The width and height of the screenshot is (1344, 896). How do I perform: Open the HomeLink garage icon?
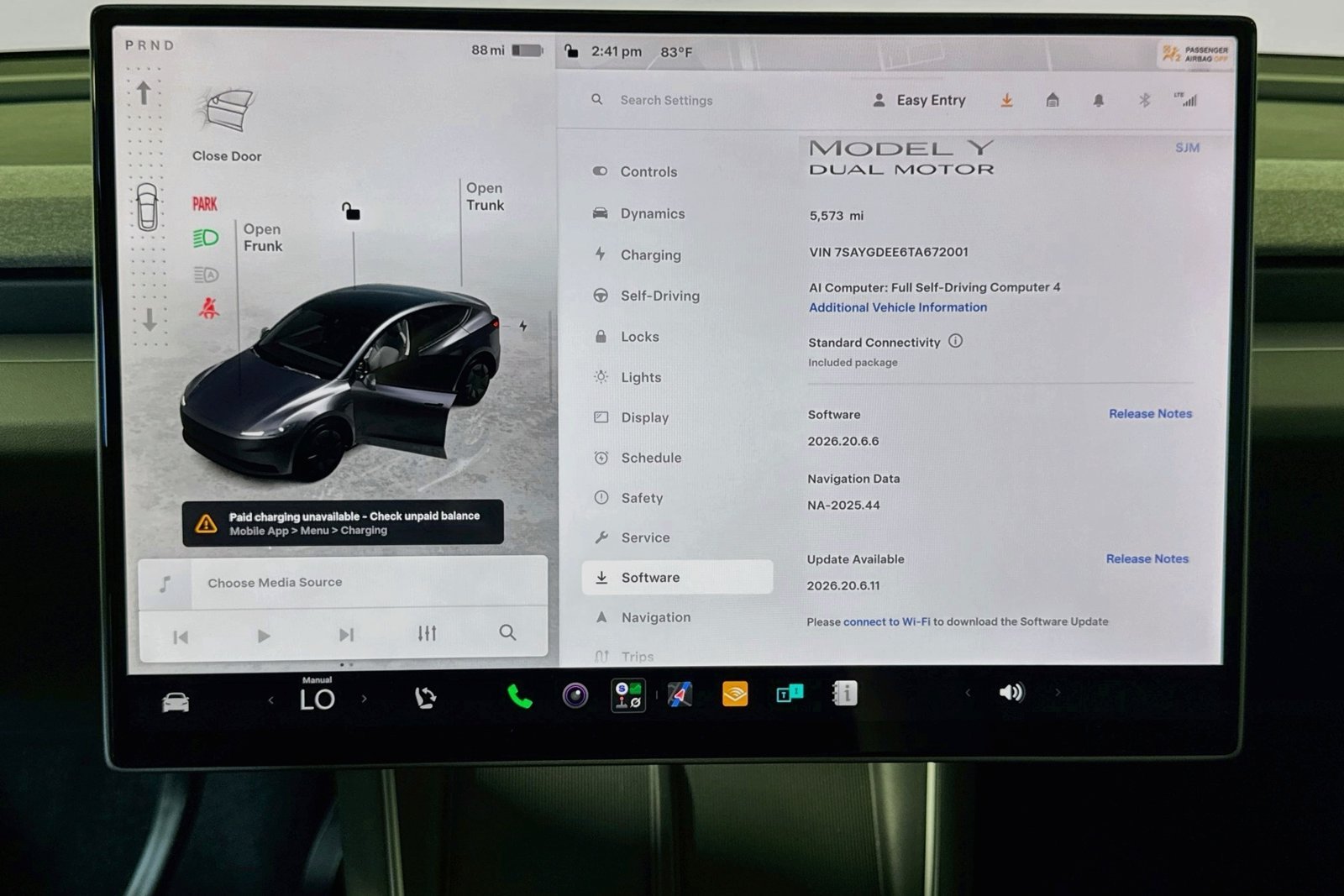(x=1053, y=101)
